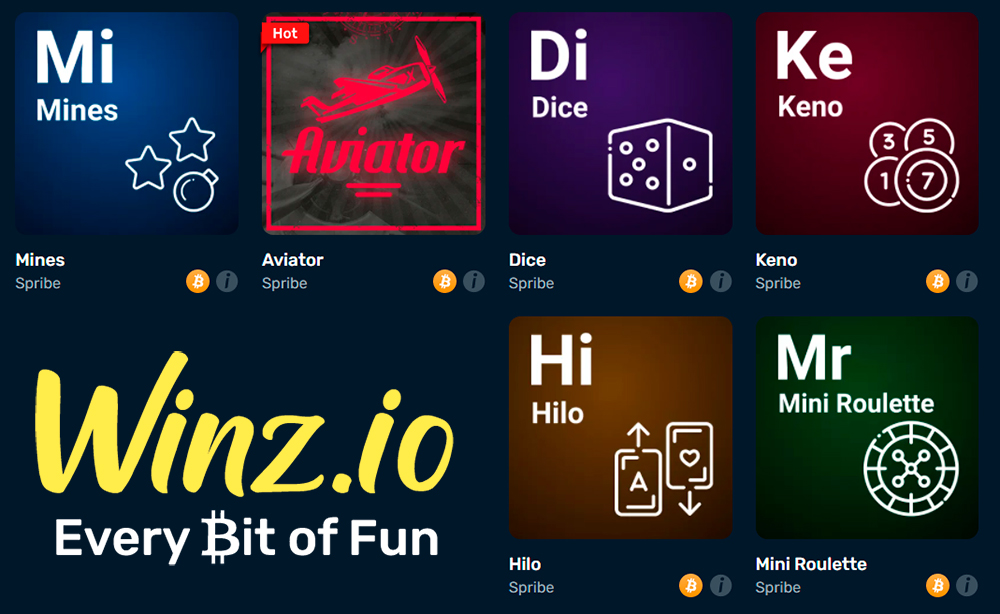Image resolution: width=1000 pixels, height=614 pixels.
Task: Click the Bitcoin icon under Hilo
Action: 691,585
